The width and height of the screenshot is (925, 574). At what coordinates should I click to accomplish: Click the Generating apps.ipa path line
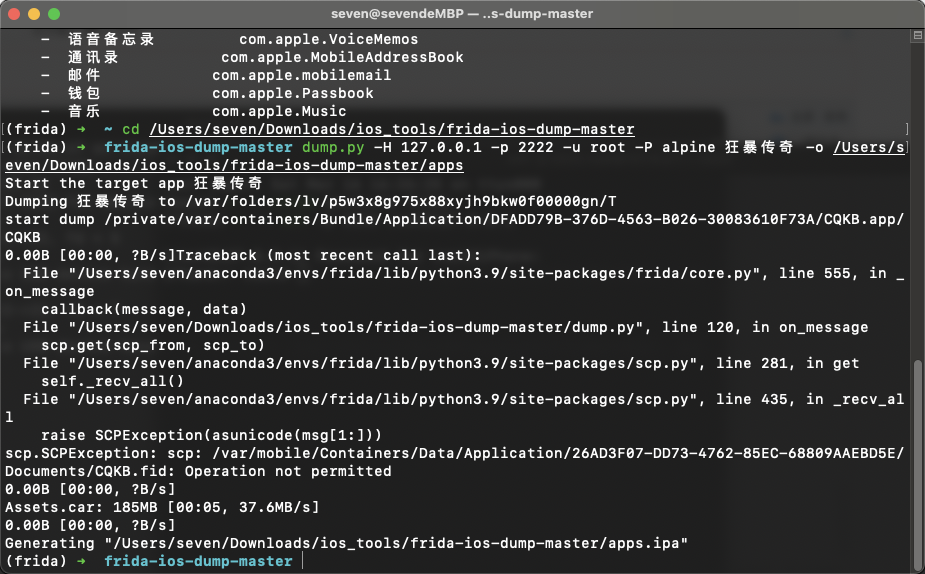346,543
